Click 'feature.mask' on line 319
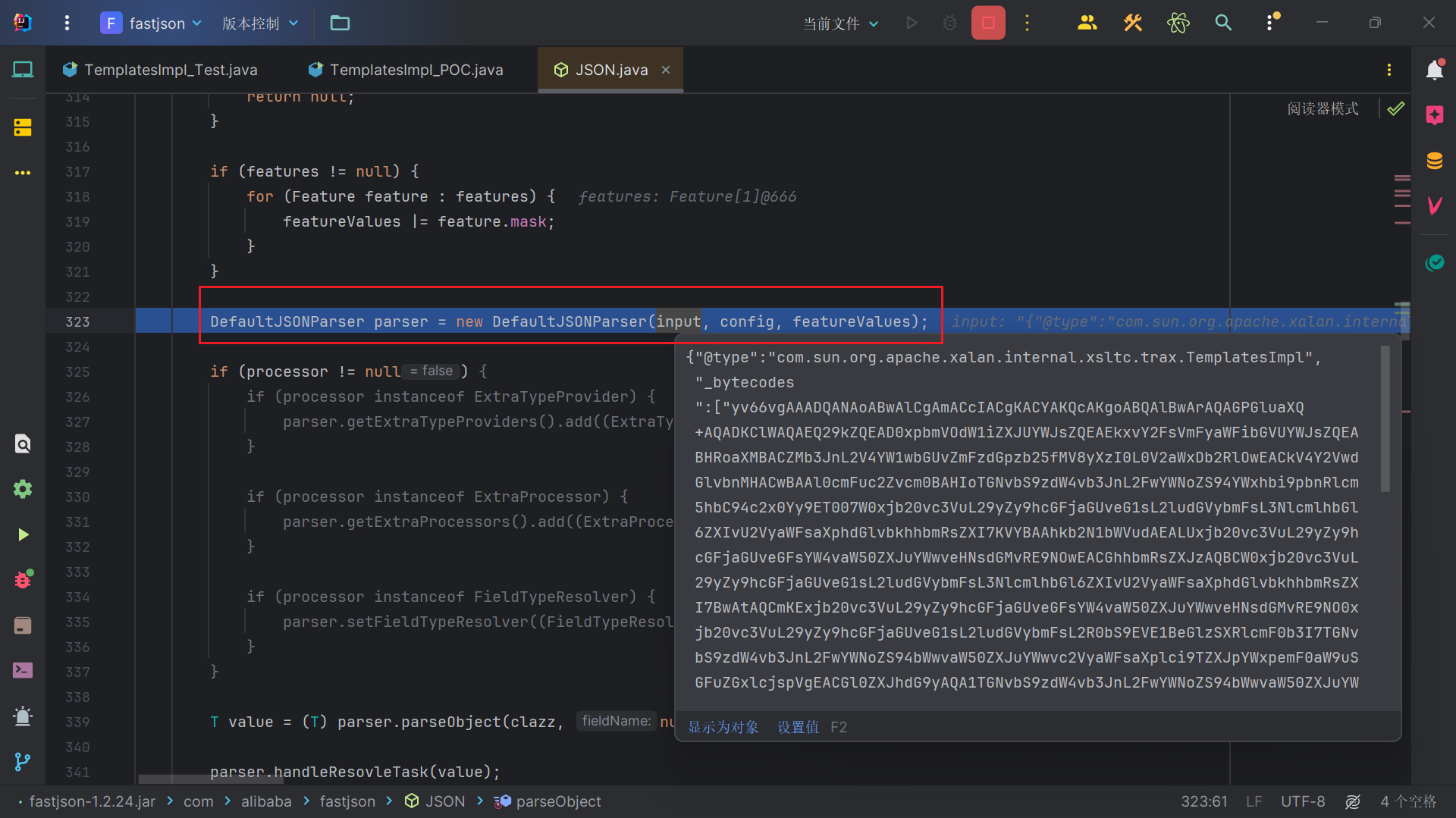1456x818 pixels. click(491, 221)
